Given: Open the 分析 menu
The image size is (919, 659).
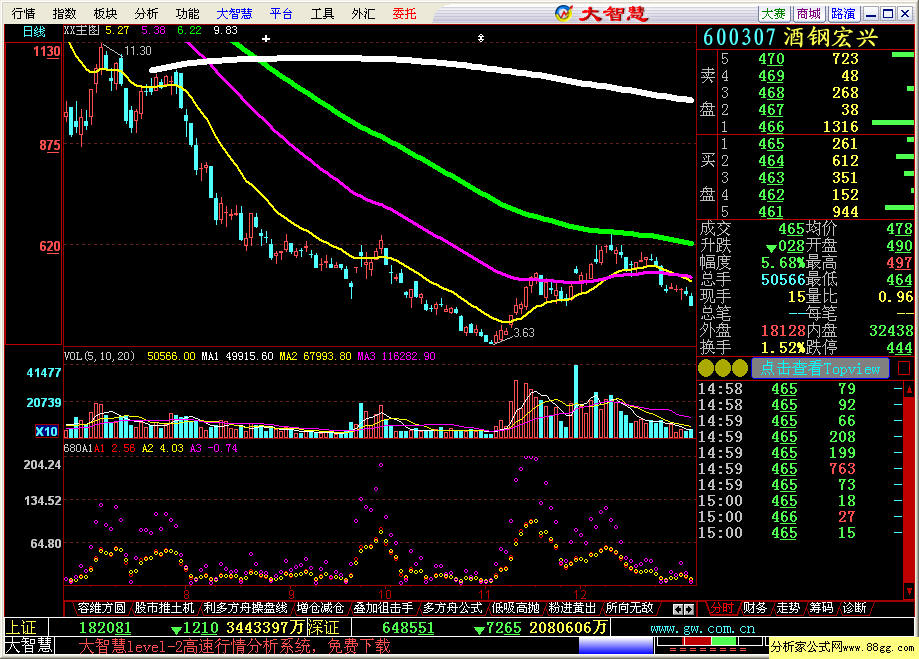Looking at the screenshot, I should (147, 13).
